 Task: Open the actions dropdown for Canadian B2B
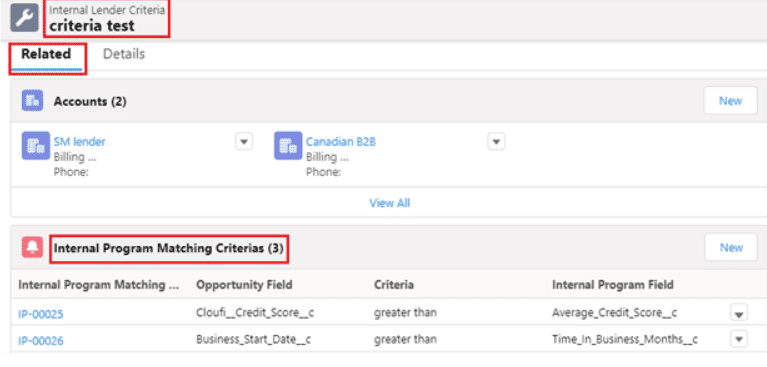(496, 142)
